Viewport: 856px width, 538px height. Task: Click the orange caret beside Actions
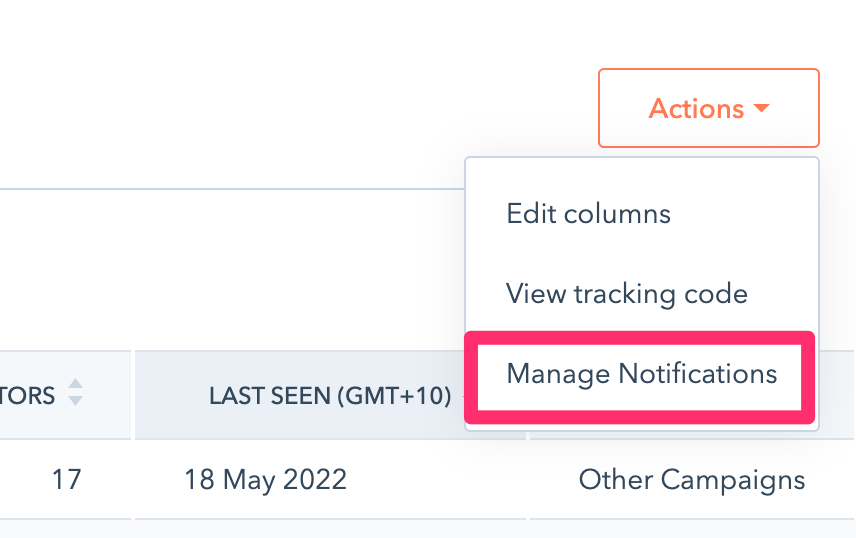pyautogui.click(x=762, y=108)
